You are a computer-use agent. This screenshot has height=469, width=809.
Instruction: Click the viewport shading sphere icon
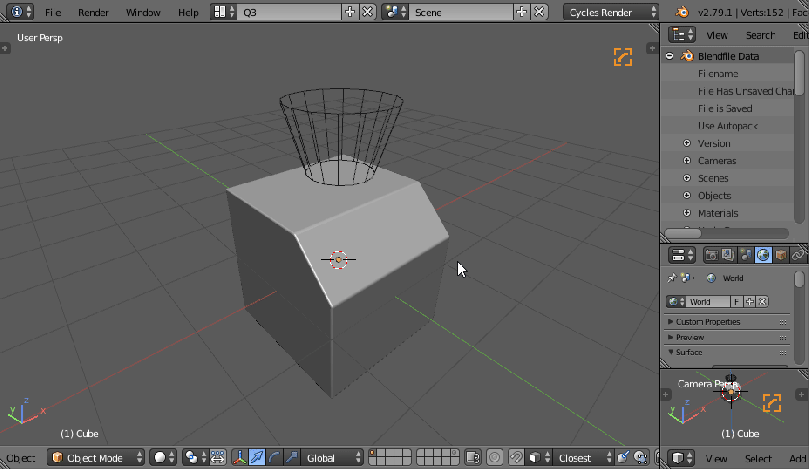point(161,458)
